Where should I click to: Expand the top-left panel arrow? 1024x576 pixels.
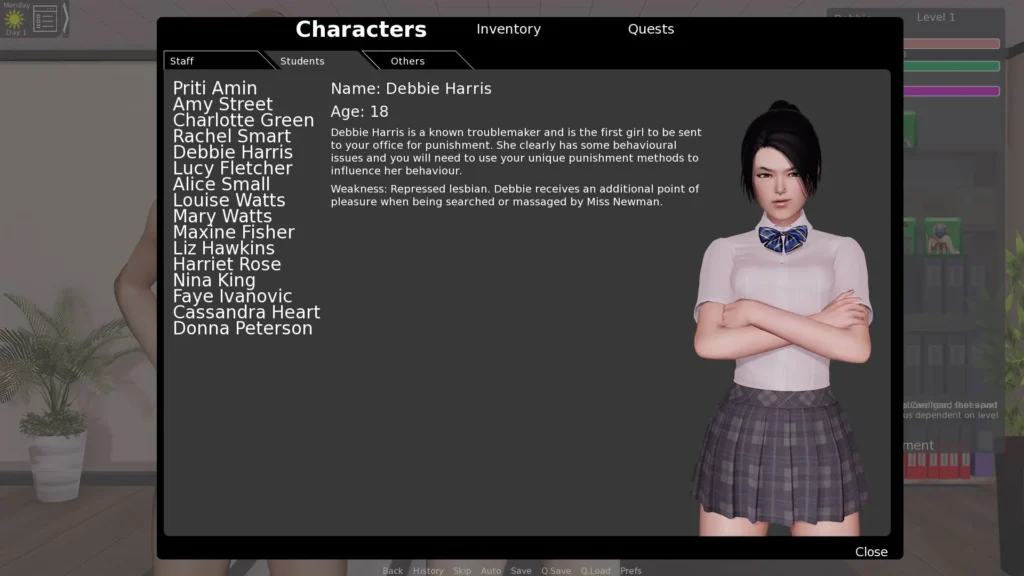click(x=66, y=19)
